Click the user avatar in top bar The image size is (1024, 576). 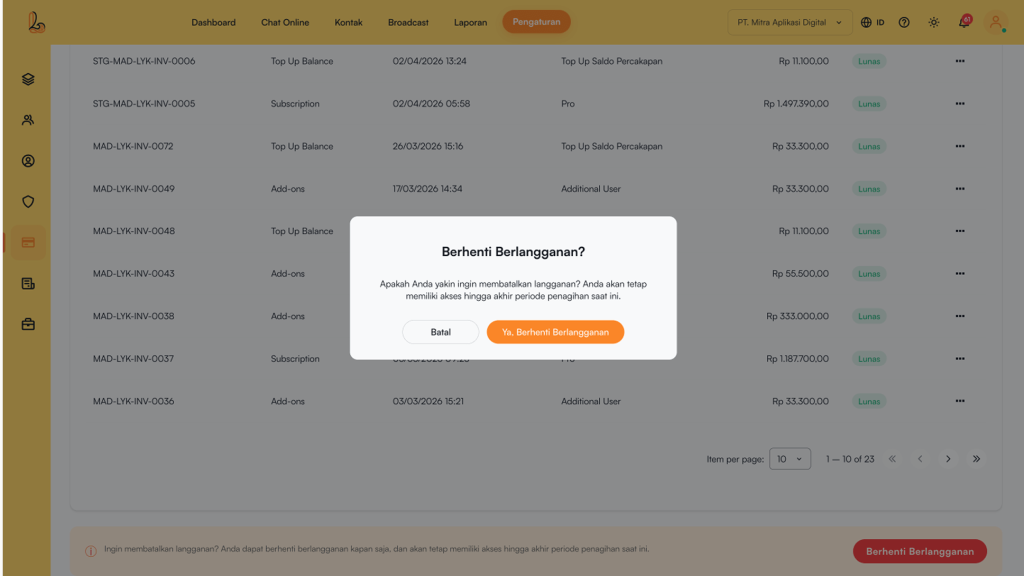point(995,22)
